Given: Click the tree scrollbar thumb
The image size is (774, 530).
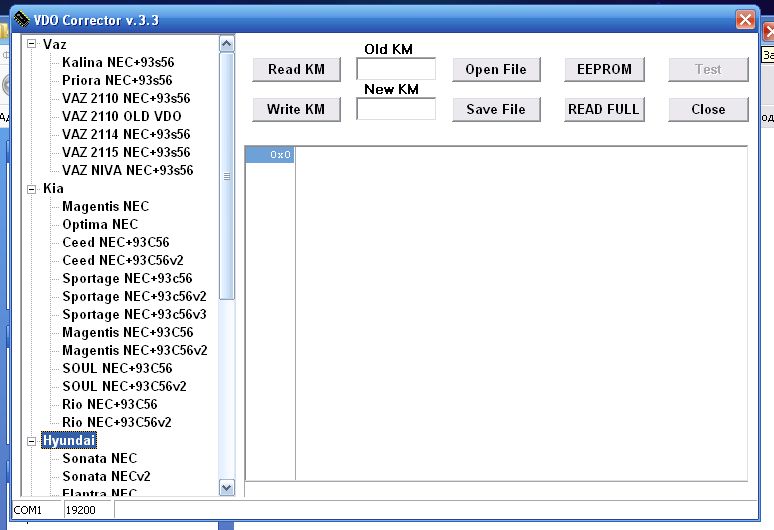Looking at the screenshot, I should 227,176.
